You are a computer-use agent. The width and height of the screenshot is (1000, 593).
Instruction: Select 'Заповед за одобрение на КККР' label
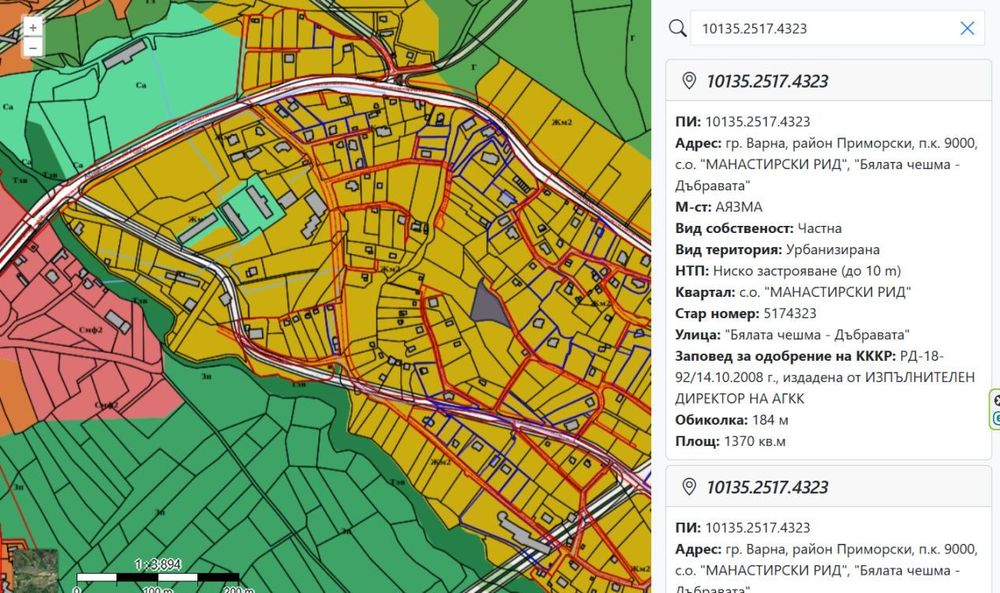(x=785, y=356)
